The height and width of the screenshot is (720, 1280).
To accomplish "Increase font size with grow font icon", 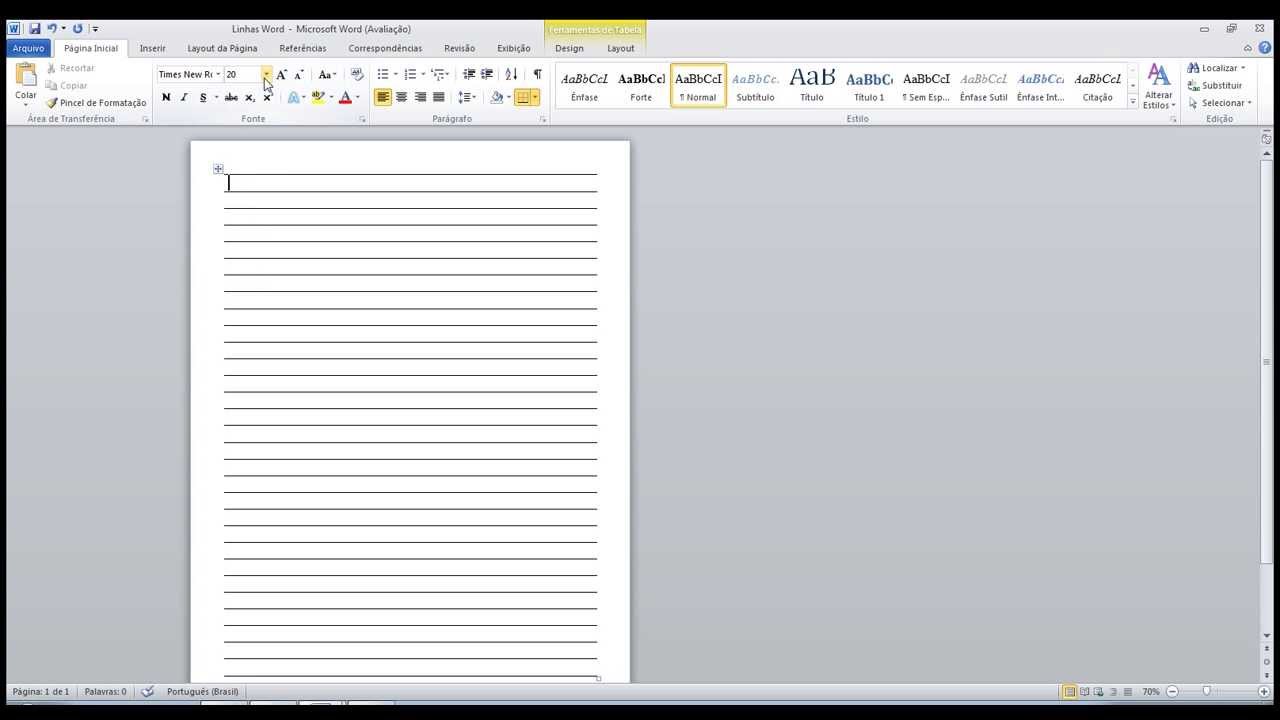I will click(281, 74).
